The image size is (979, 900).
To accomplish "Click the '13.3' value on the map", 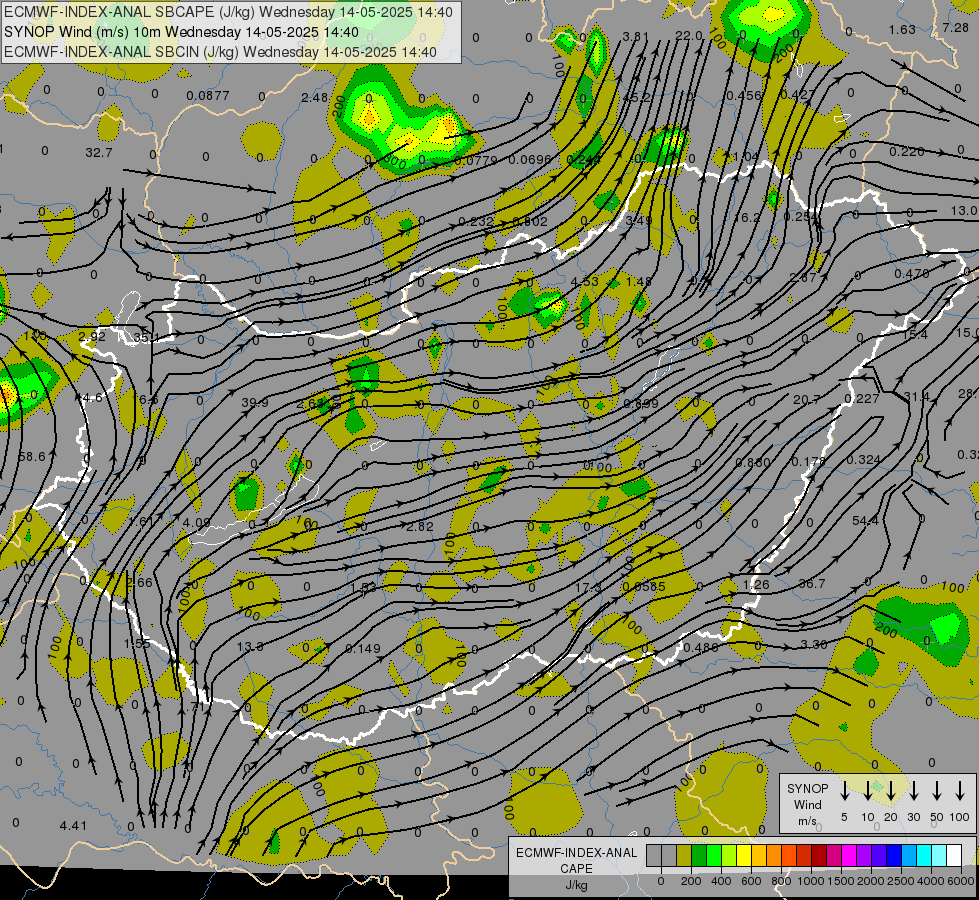I will 250,646.
